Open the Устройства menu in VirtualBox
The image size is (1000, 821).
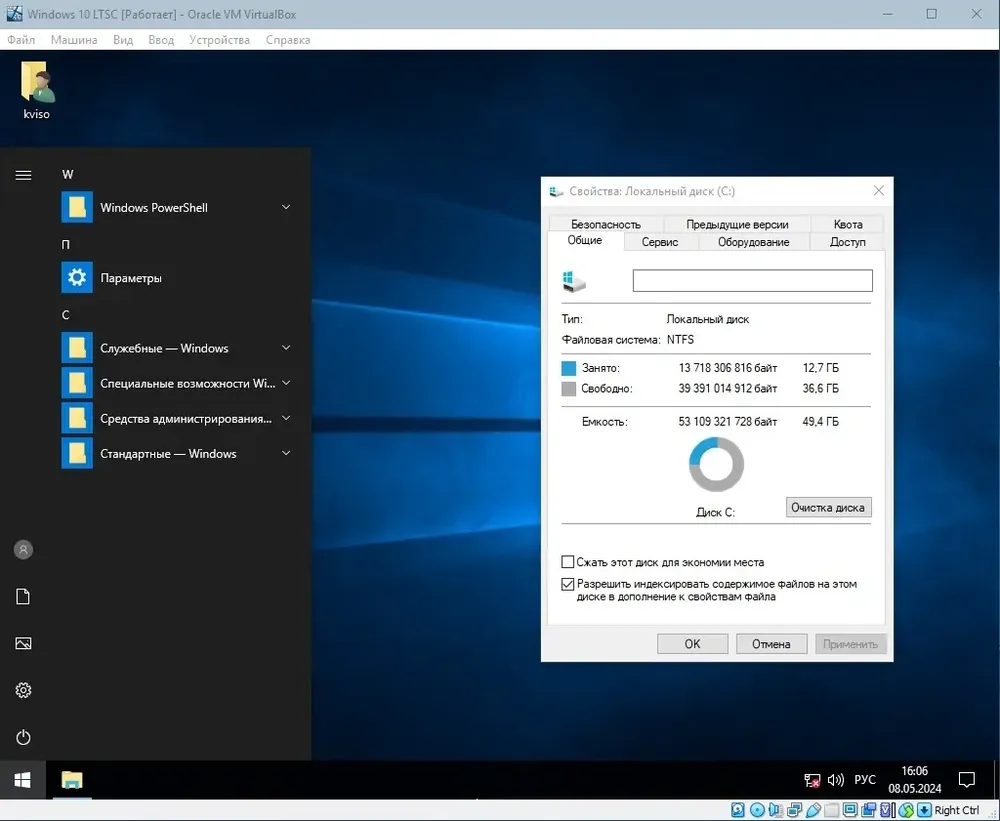219,40
